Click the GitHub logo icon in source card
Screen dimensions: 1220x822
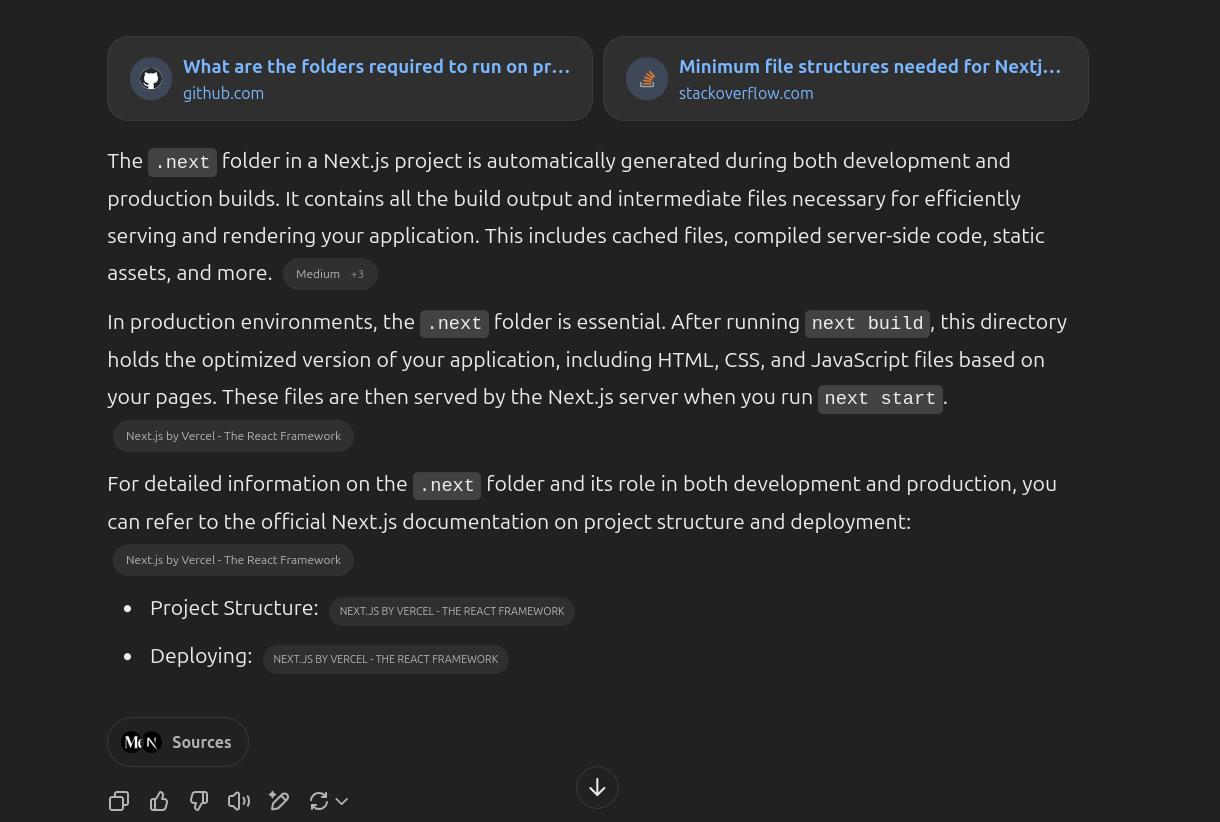[x=151, y=79]
